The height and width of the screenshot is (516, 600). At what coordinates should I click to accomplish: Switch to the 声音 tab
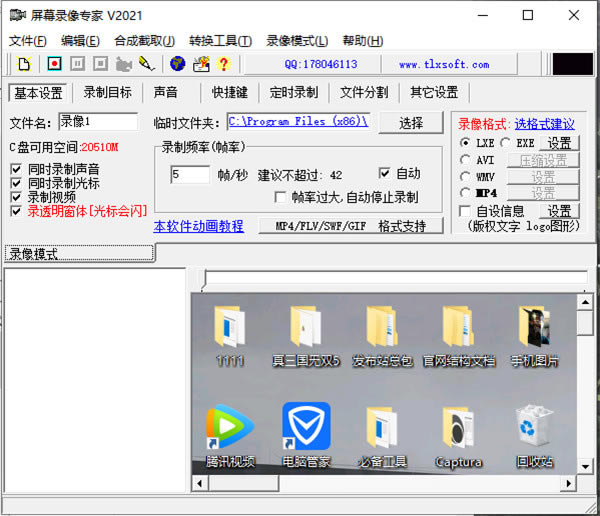click(166, 92)
